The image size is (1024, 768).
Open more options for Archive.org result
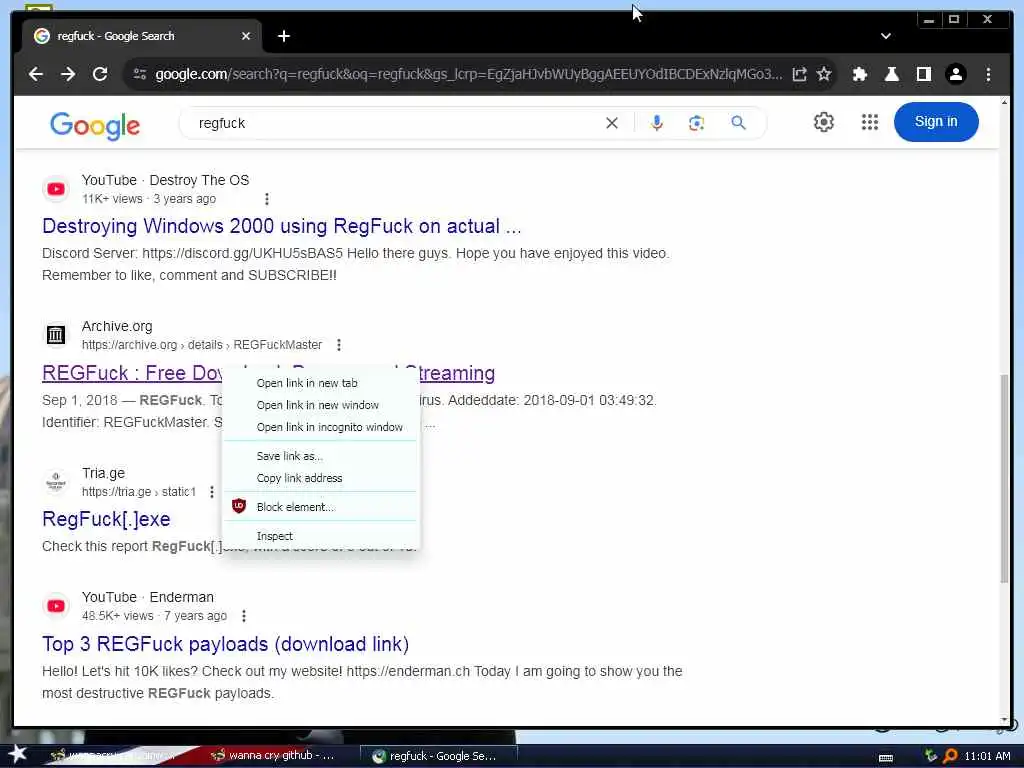[x=338, y=345]
